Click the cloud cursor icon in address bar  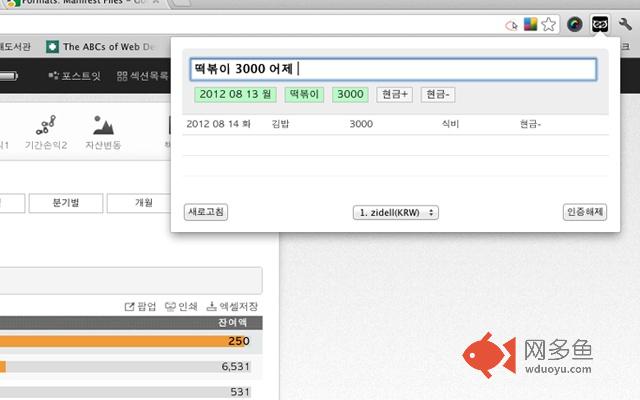click(x=511, y=26)
